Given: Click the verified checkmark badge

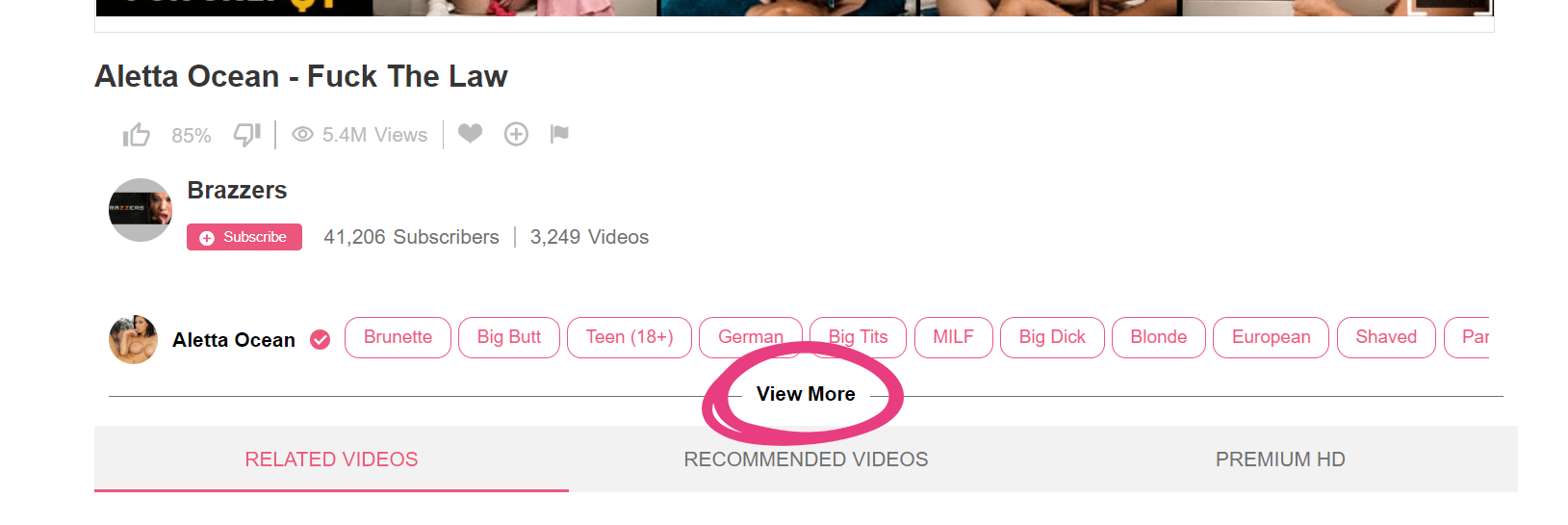Looking at the screenshot, I should pyautogui.click(x=321, y=340).
